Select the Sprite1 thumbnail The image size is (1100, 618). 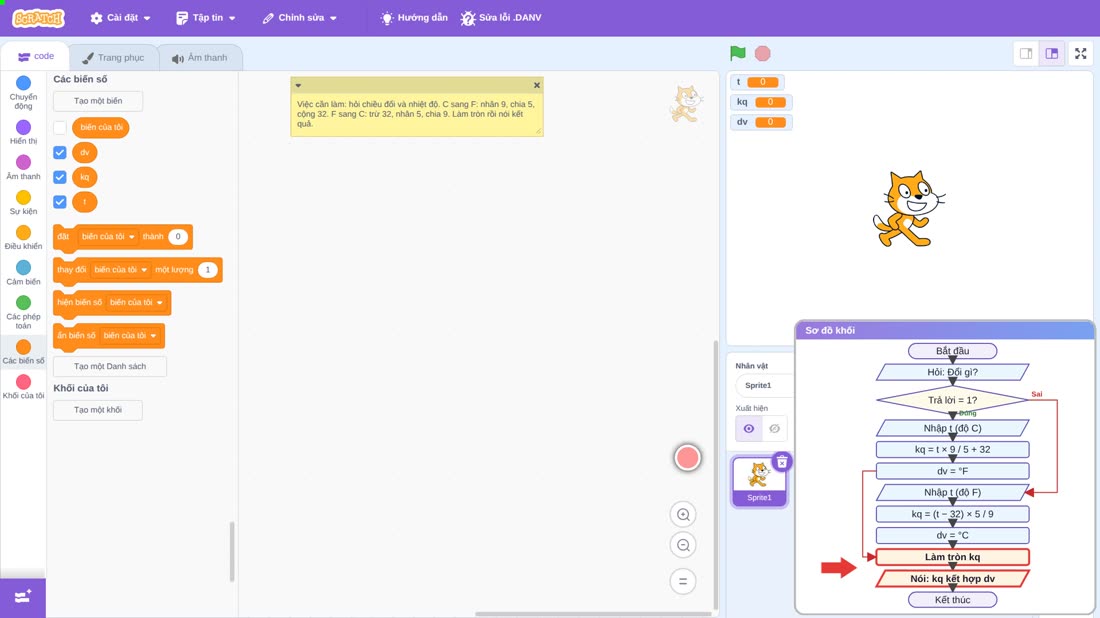point(759,481)
